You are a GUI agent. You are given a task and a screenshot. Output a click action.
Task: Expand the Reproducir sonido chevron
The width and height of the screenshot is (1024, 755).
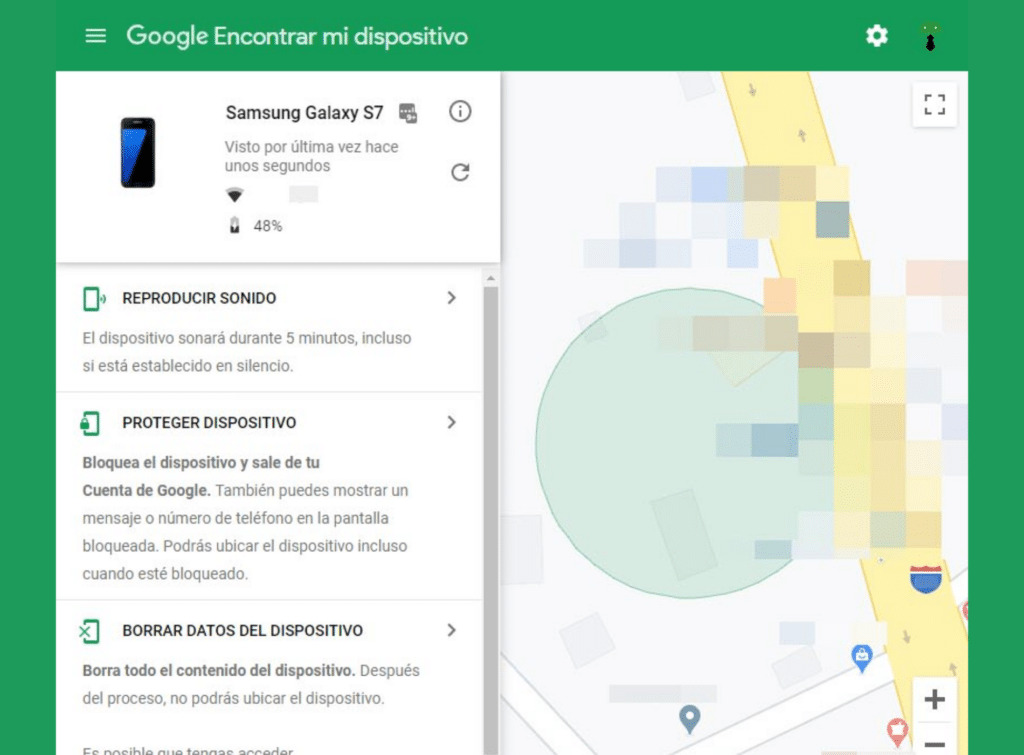[x=451, y=298]
